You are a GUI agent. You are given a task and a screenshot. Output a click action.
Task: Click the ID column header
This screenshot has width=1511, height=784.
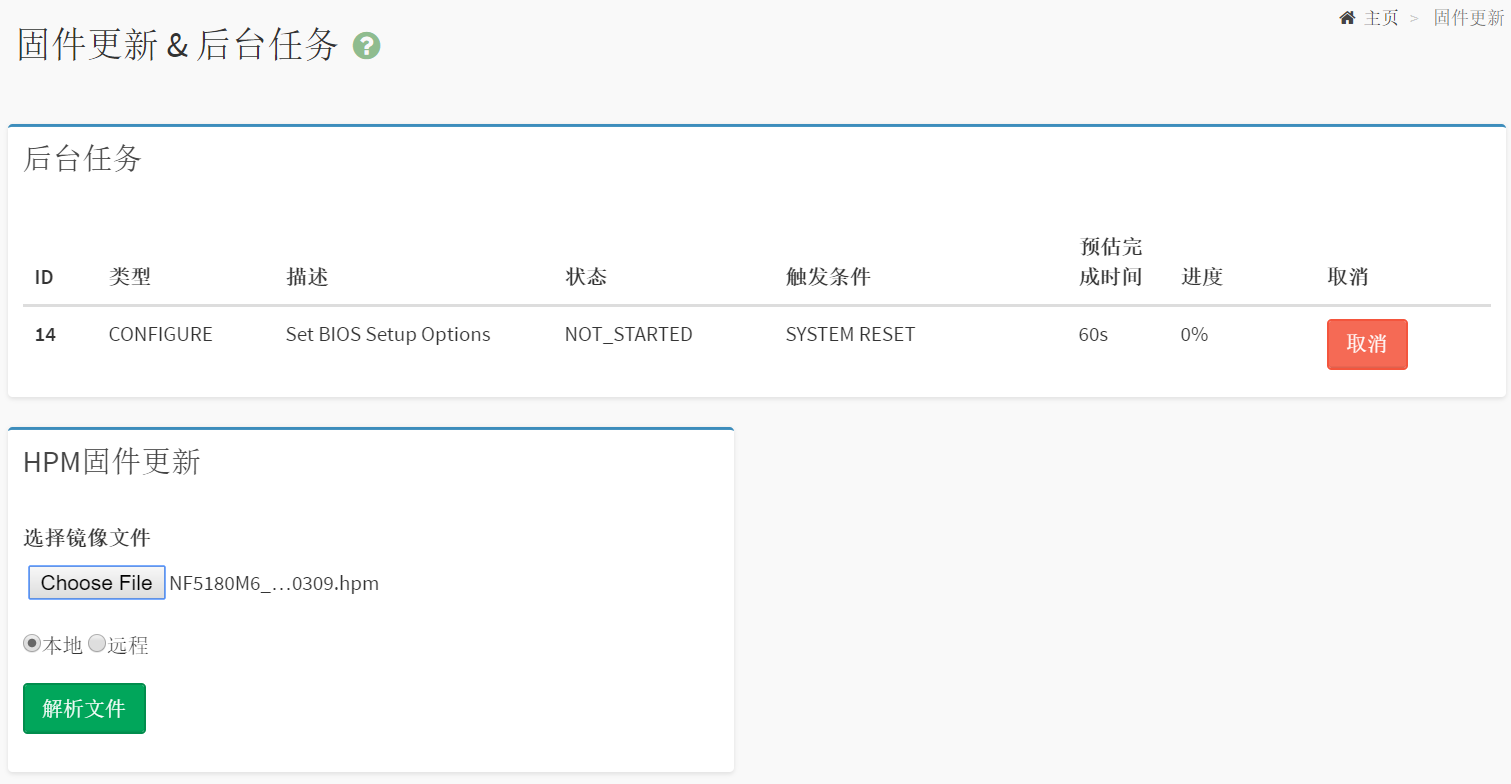(x=44, y=277)
